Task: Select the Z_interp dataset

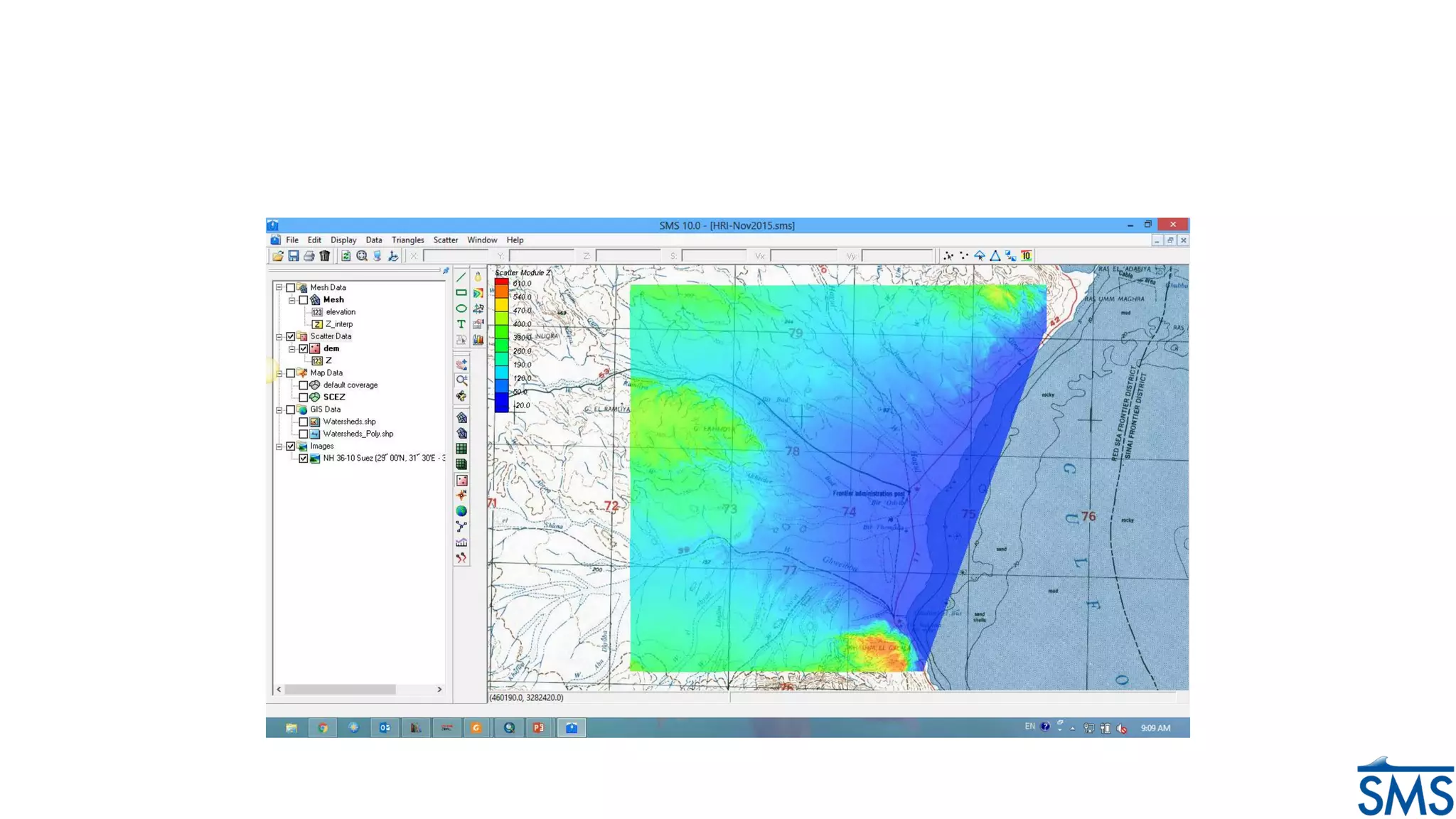Action: click(x=338, y=324)
